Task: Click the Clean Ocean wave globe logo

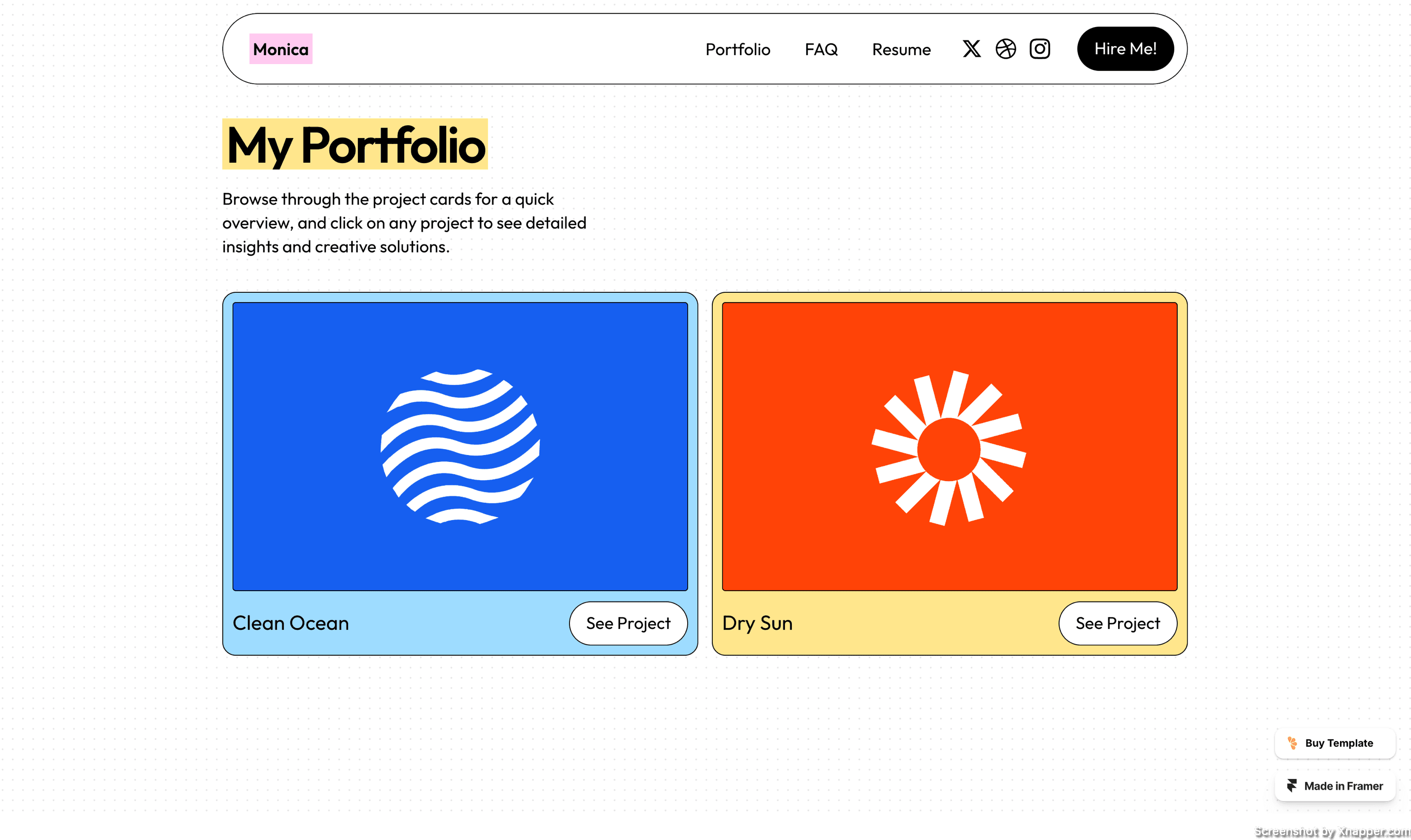Action: [460, 446]
